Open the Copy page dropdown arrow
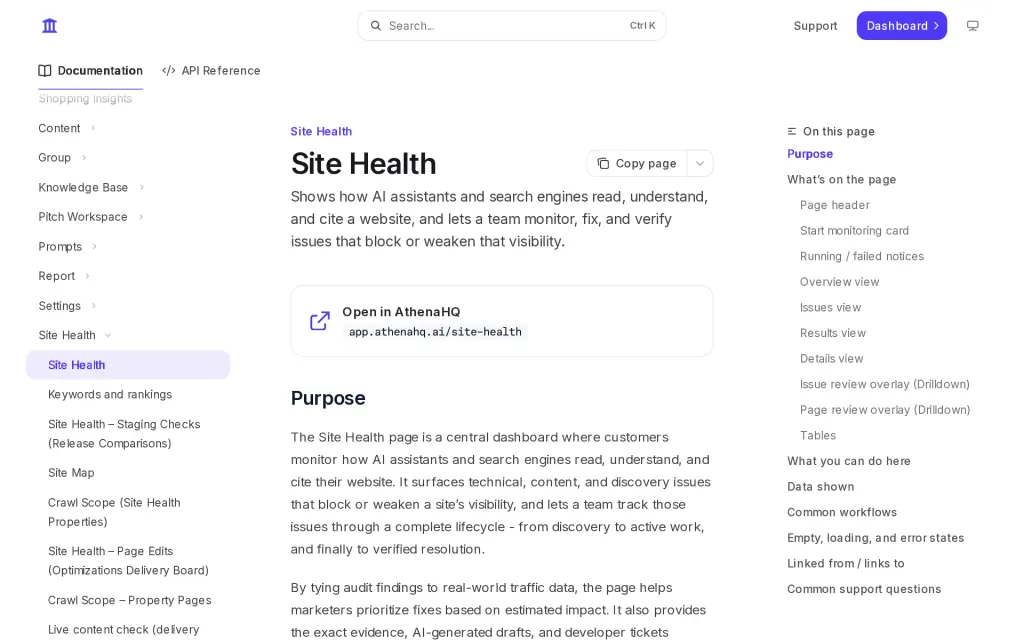Viewport: 1024px width, 640px height. [x=699, y=163]
